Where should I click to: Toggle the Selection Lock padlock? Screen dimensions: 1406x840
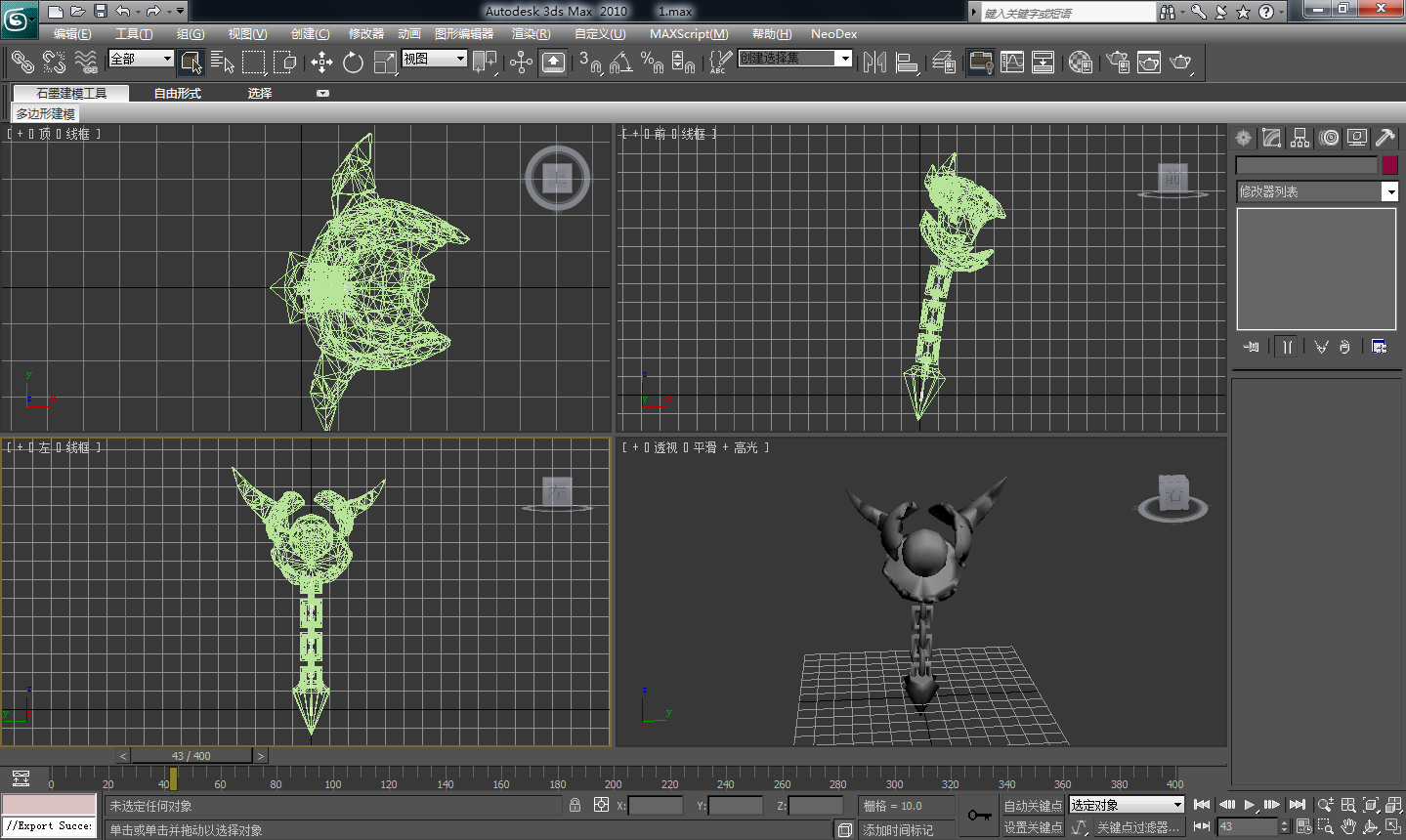tap(575, 805)
